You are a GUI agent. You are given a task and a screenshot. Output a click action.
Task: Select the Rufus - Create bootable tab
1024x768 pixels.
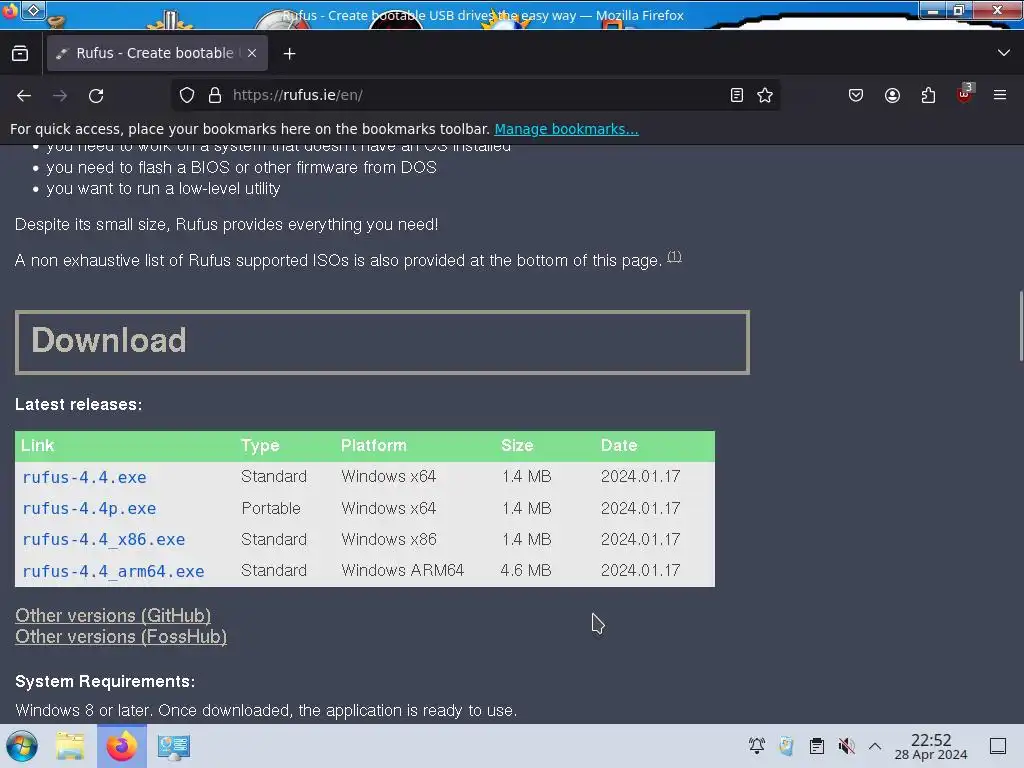point(157,54)
